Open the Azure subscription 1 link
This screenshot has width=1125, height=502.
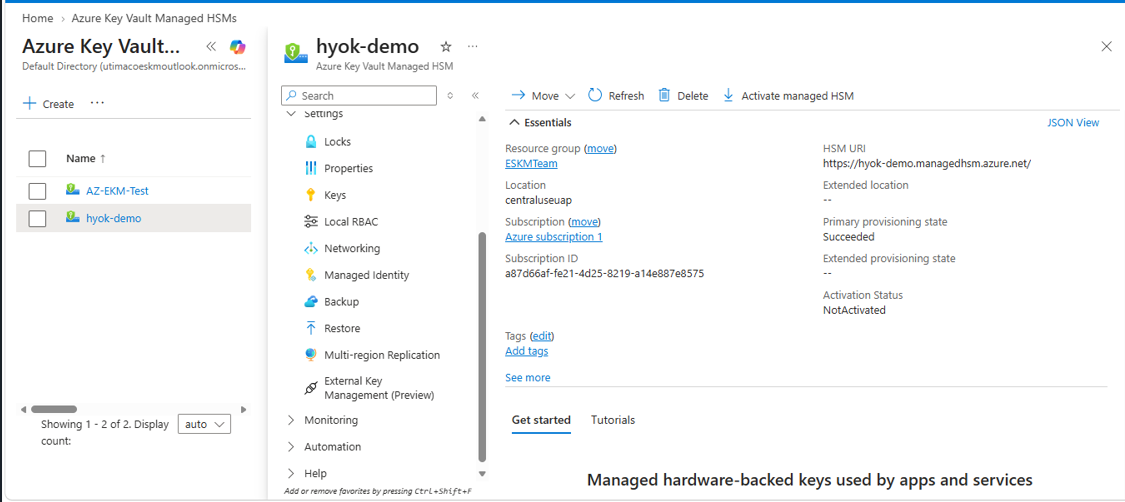554,237
